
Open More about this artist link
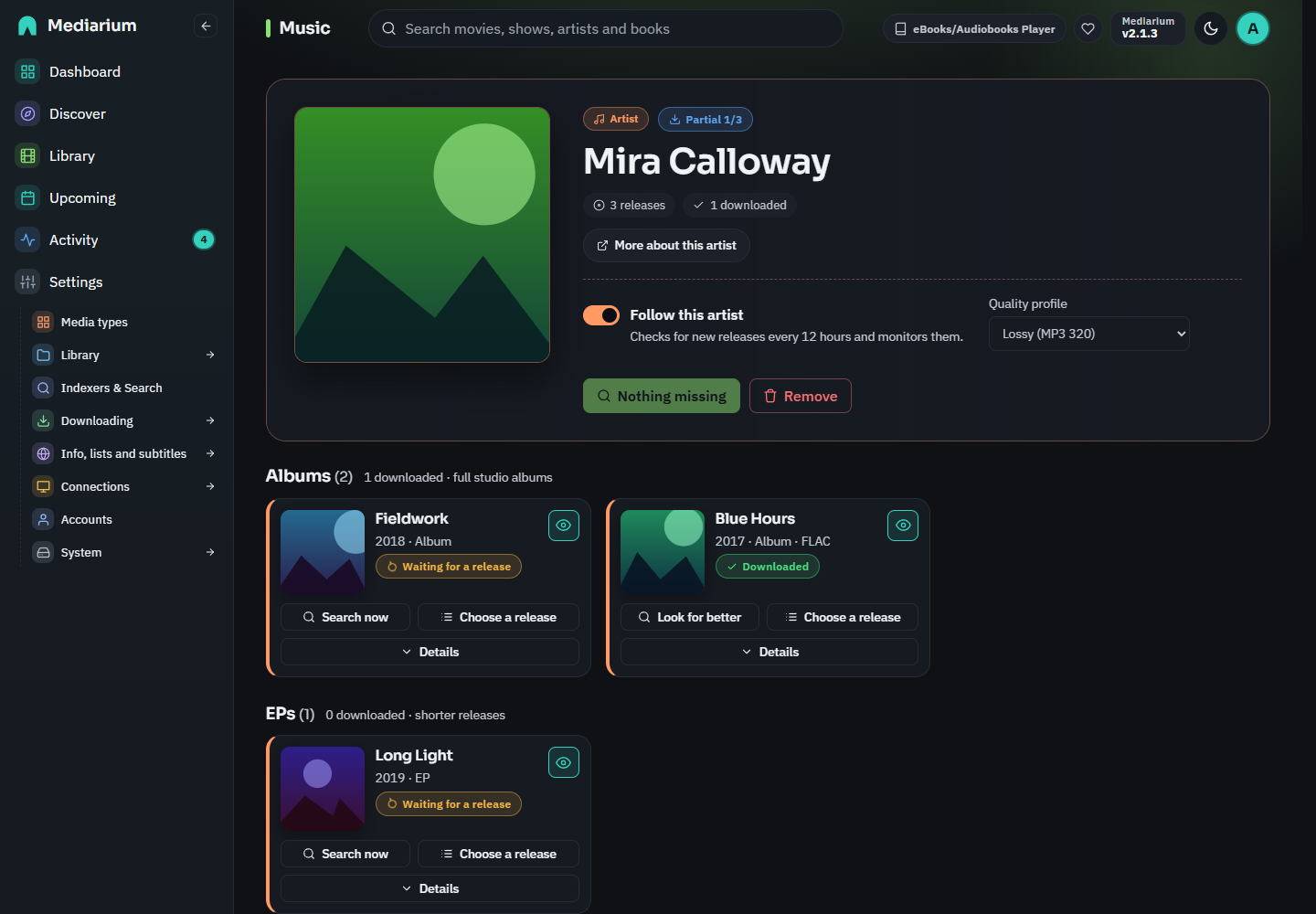coord(666,245)
